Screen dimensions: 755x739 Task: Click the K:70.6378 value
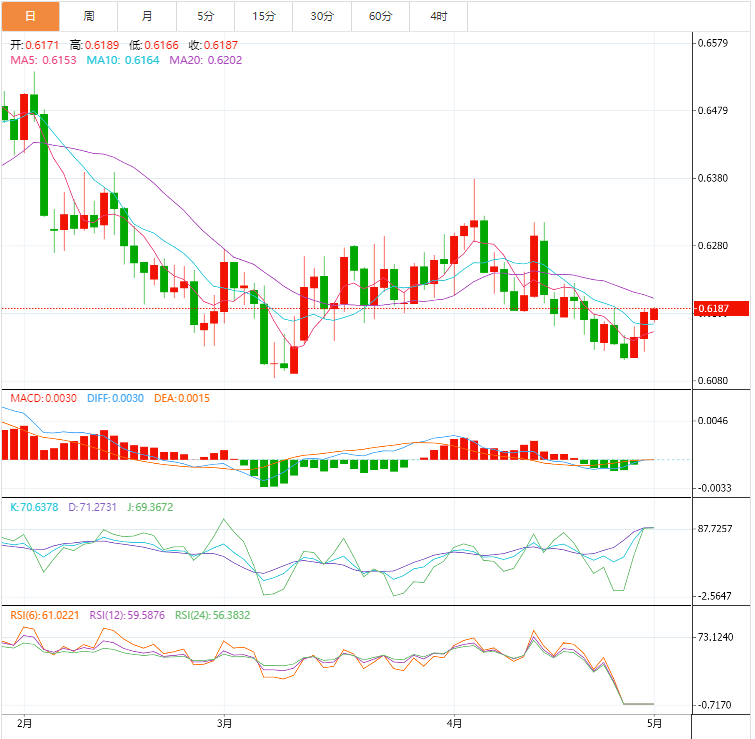click(x=34, y=507)
